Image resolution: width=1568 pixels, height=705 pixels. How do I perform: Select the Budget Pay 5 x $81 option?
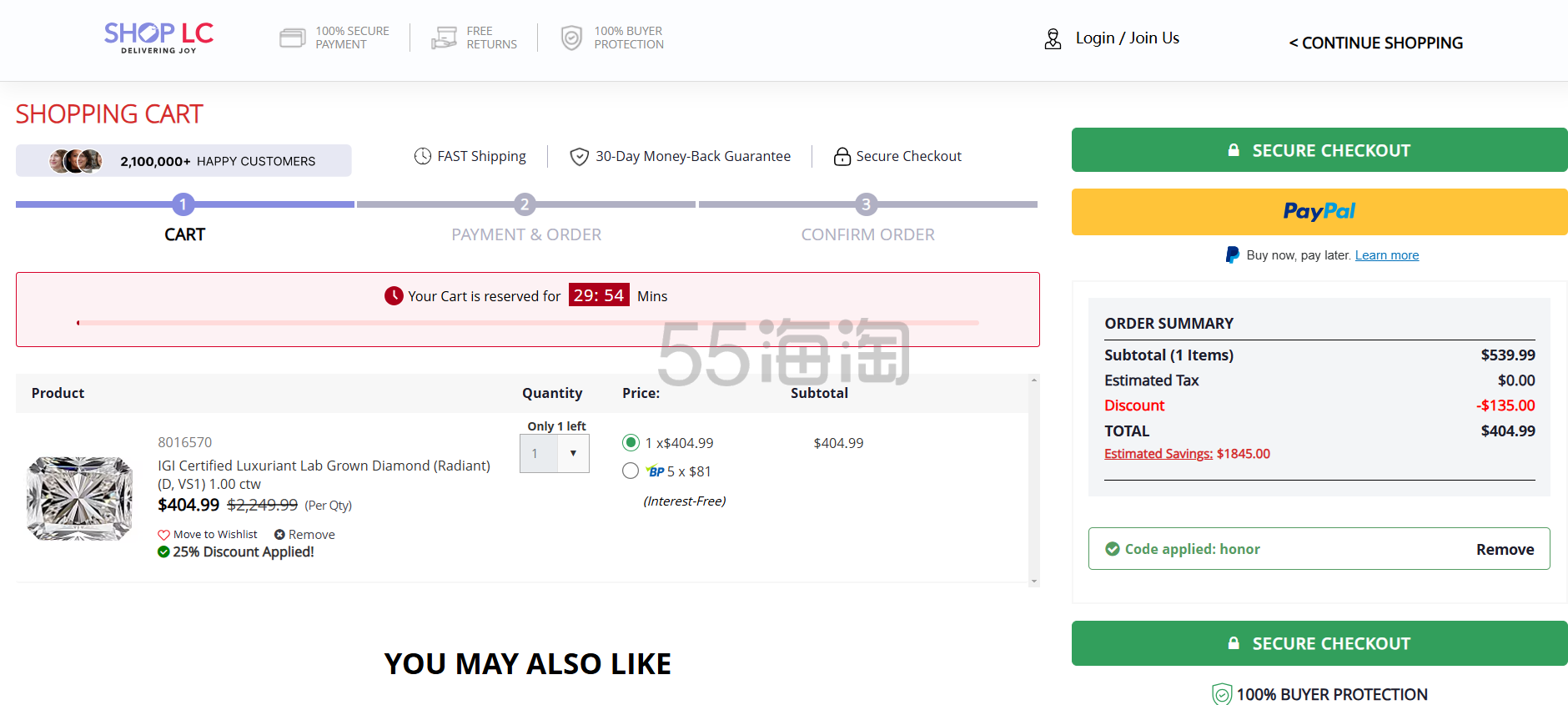tap(631, 471)
